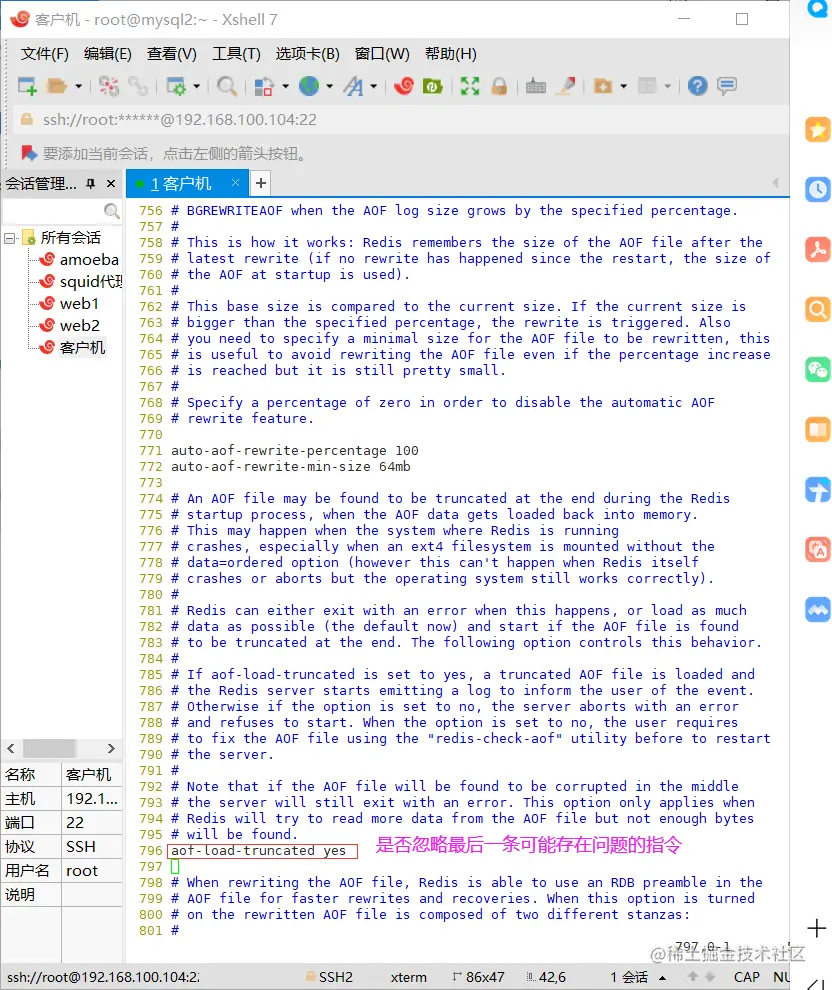
Task: Click the line aof-load-truncated yes
Action: pyautogui.click(x=259, y=850)
